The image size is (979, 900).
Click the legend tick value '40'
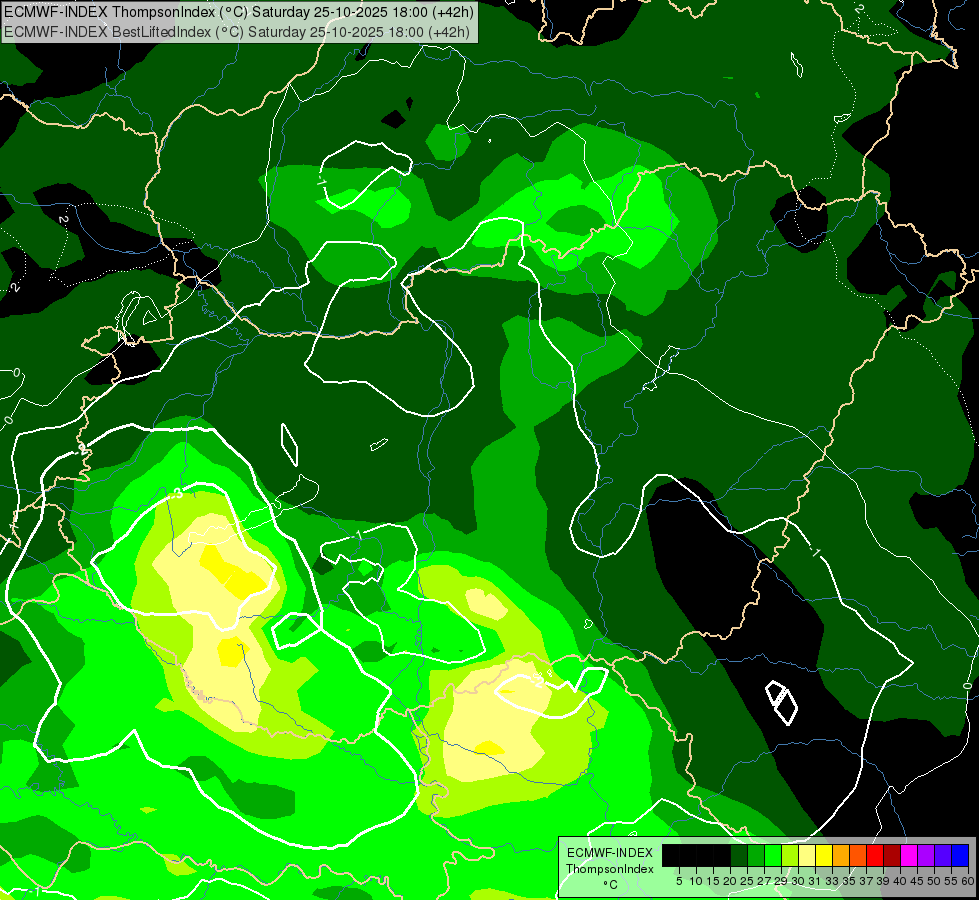point(900,881)
